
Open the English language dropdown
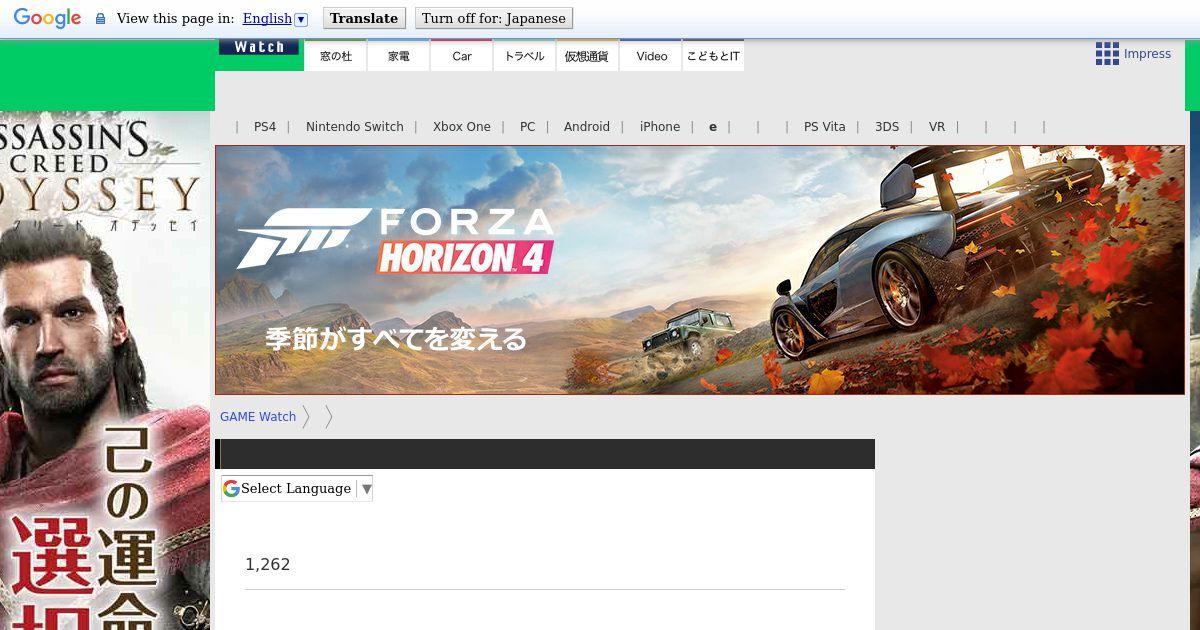click(x=275, y=18)
